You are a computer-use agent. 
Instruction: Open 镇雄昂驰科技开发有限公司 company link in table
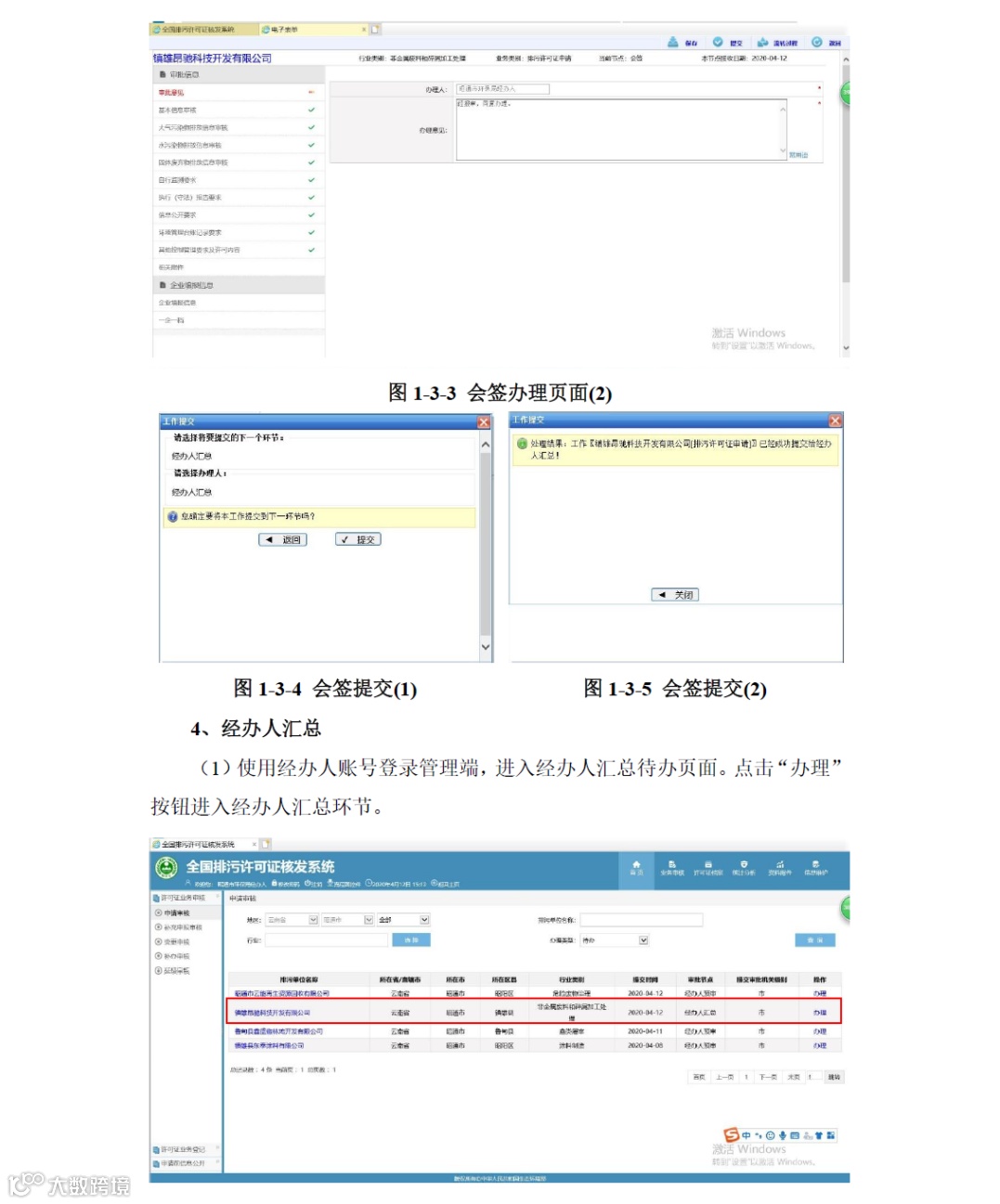[x=272, y=1013]
